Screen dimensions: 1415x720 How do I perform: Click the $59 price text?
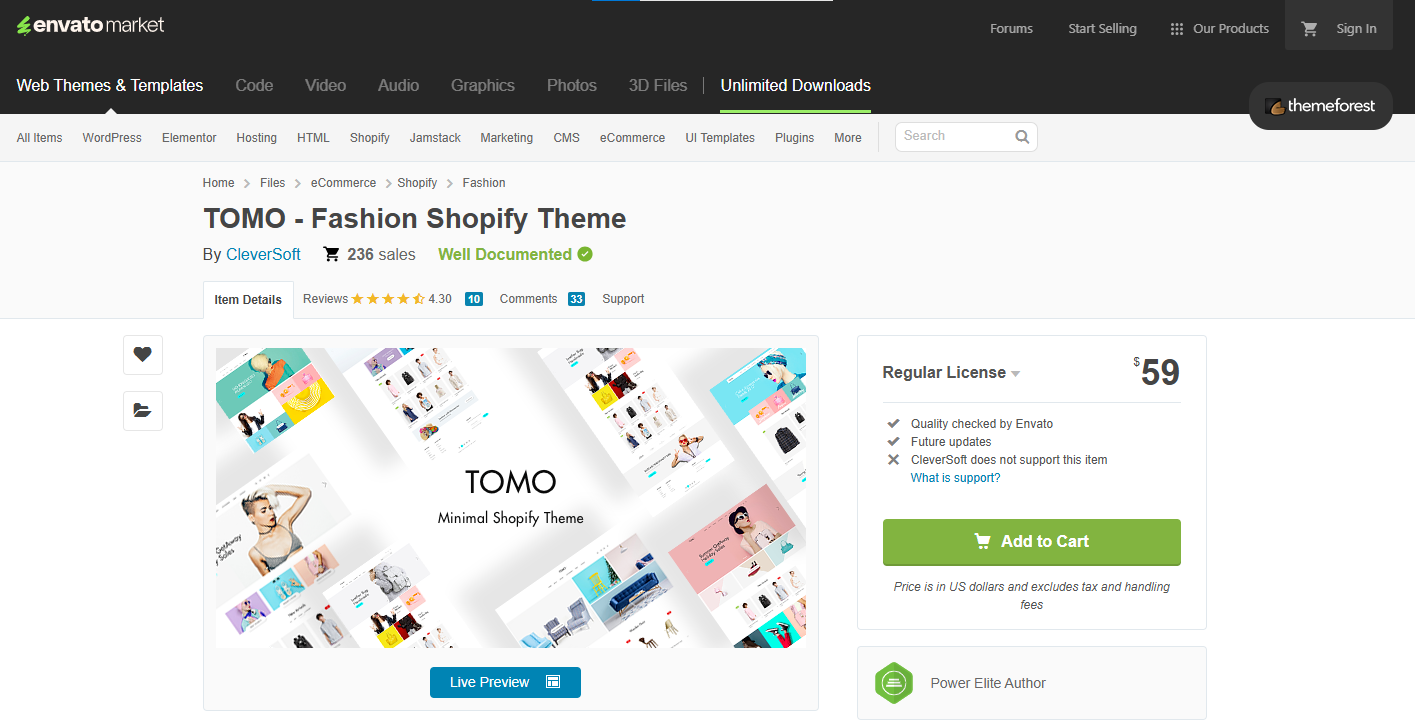pyautogui.click(x=1157, y=373)
